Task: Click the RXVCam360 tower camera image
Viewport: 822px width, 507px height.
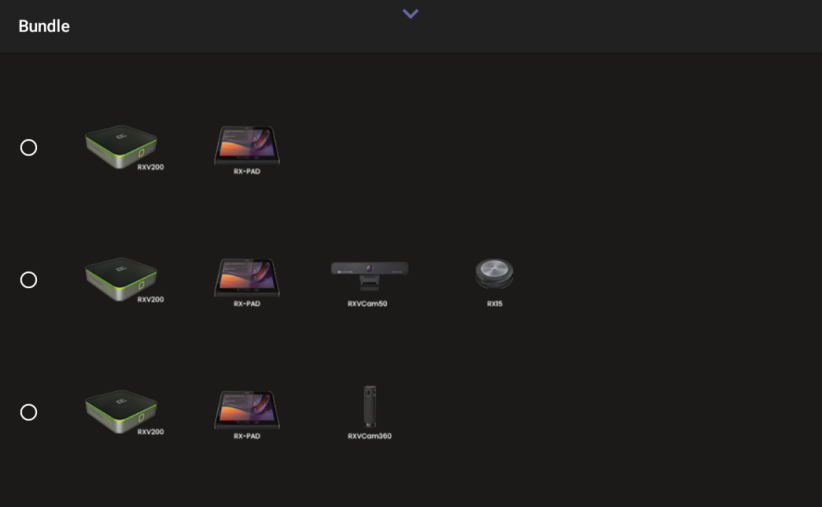Action: pyautogui.click(x=370, y=406)
